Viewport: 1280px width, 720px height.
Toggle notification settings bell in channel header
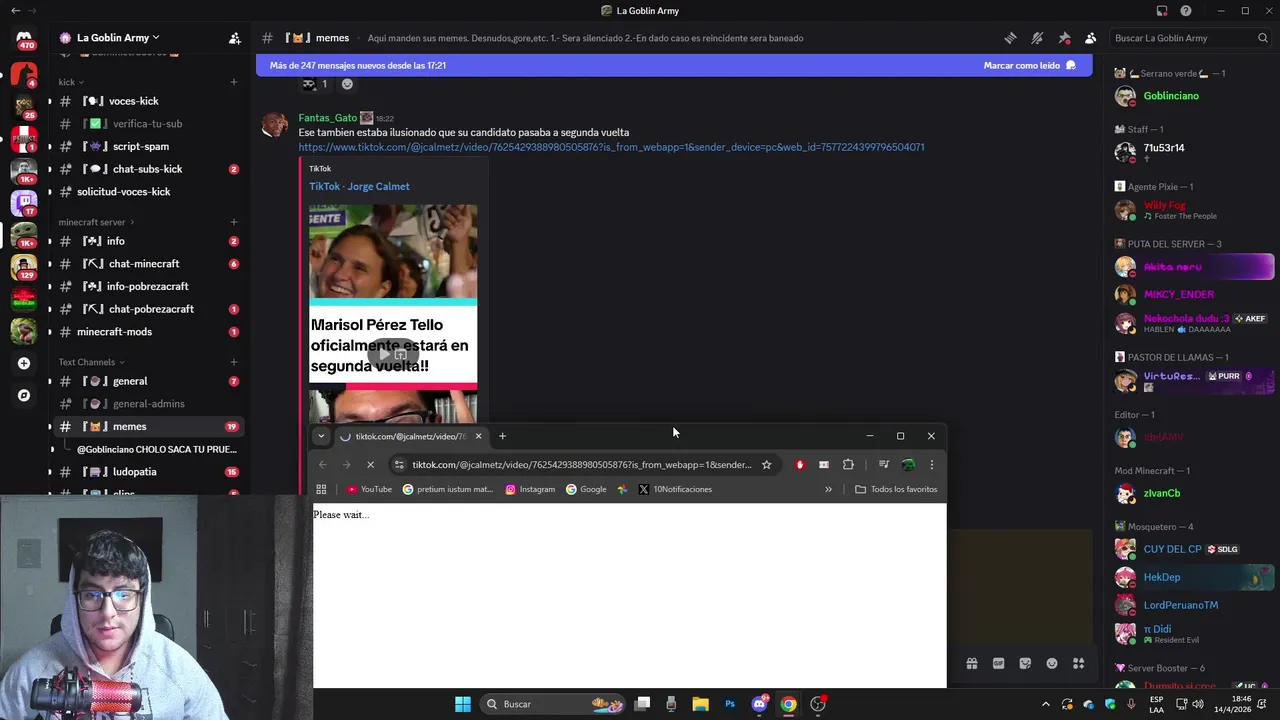coord(1037,38)
